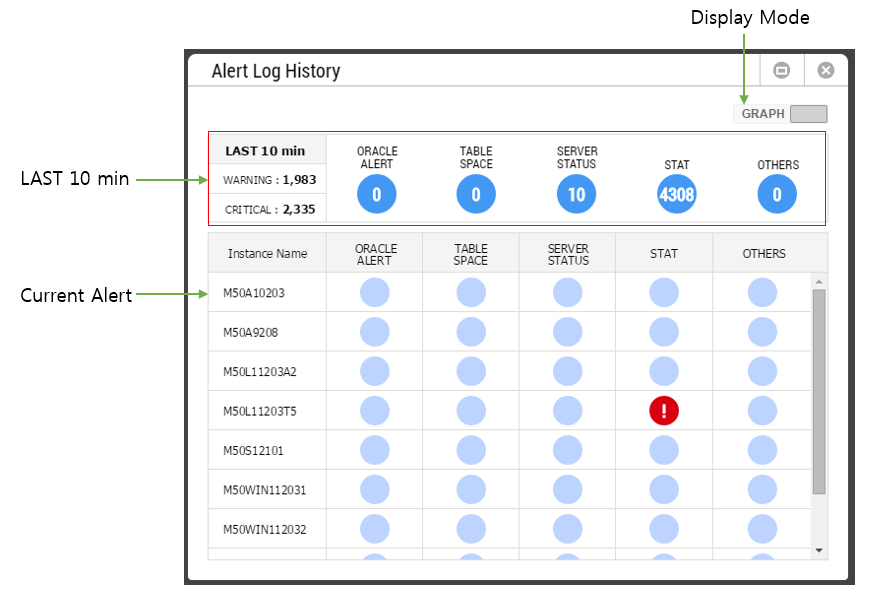Image resolution: width=872 pixels, height=597 pixels.
Task: Click the STAT table column header
Action: click(664, 253)
